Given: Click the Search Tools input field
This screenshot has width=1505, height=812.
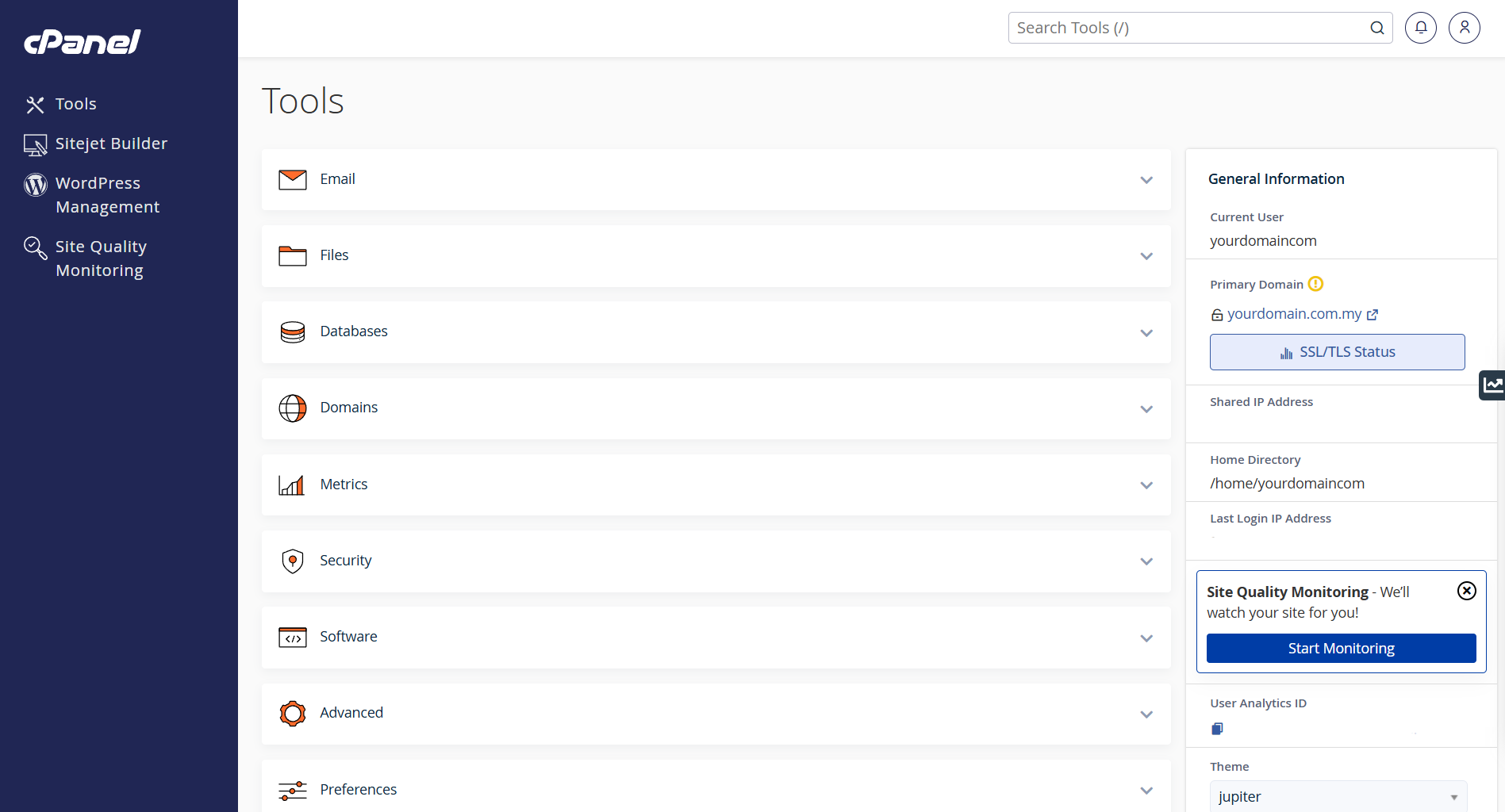Looking at the screenshot, I should click(x=1186, y=28).
